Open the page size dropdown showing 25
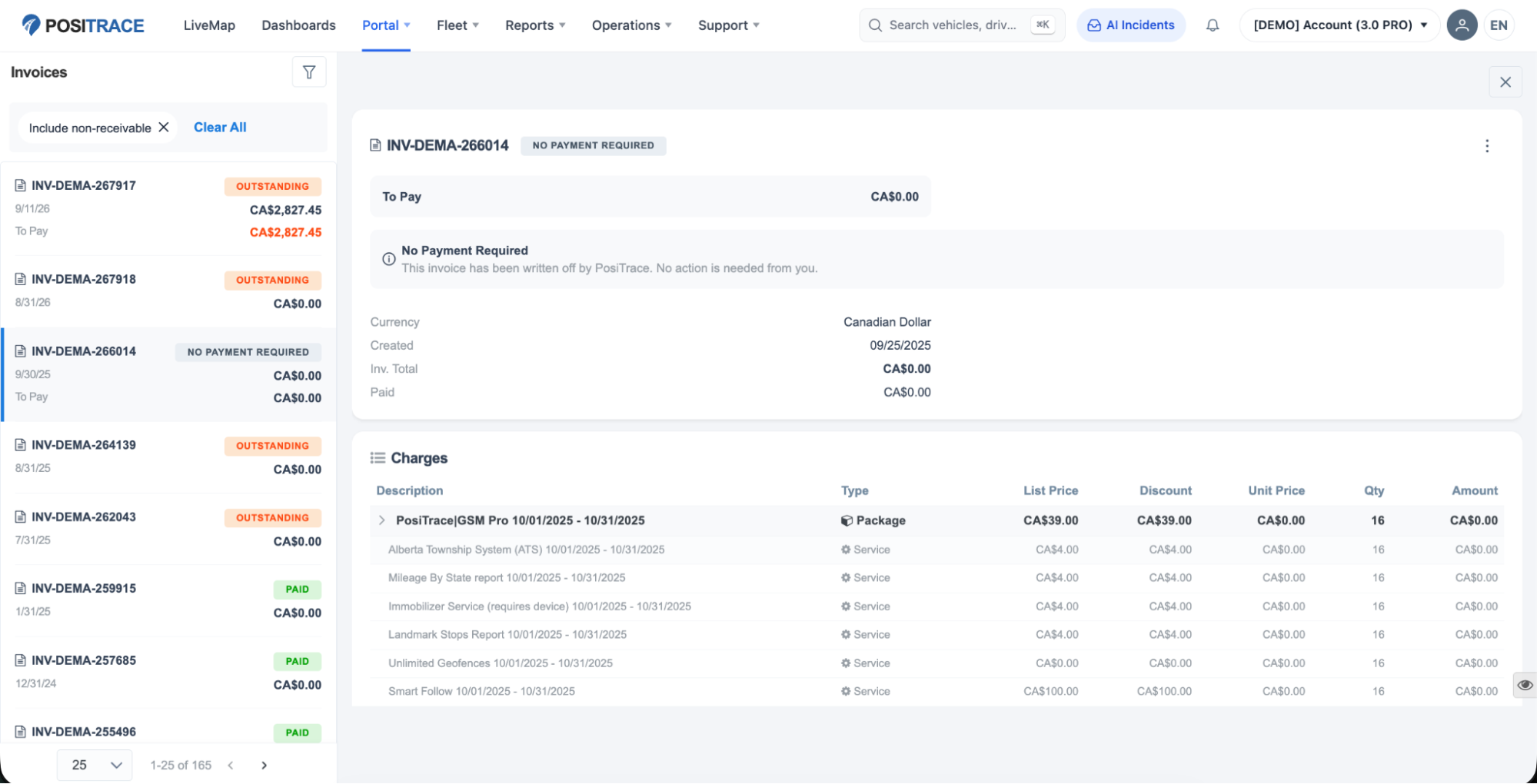Screen dimensions: 1537x784 95,766
